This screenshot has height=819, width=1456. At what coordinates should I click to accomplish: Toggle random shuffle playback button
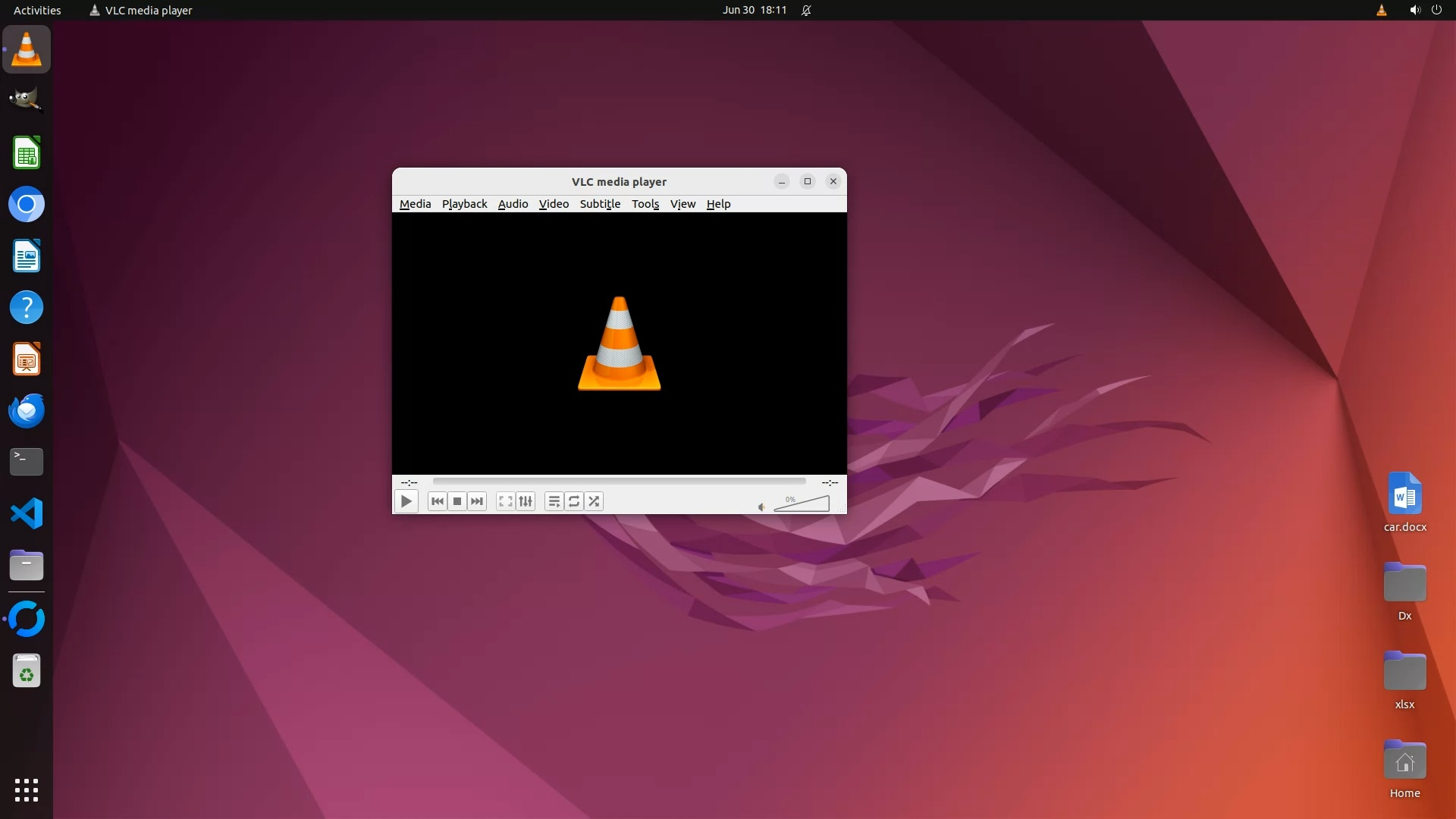click(594, 501)
